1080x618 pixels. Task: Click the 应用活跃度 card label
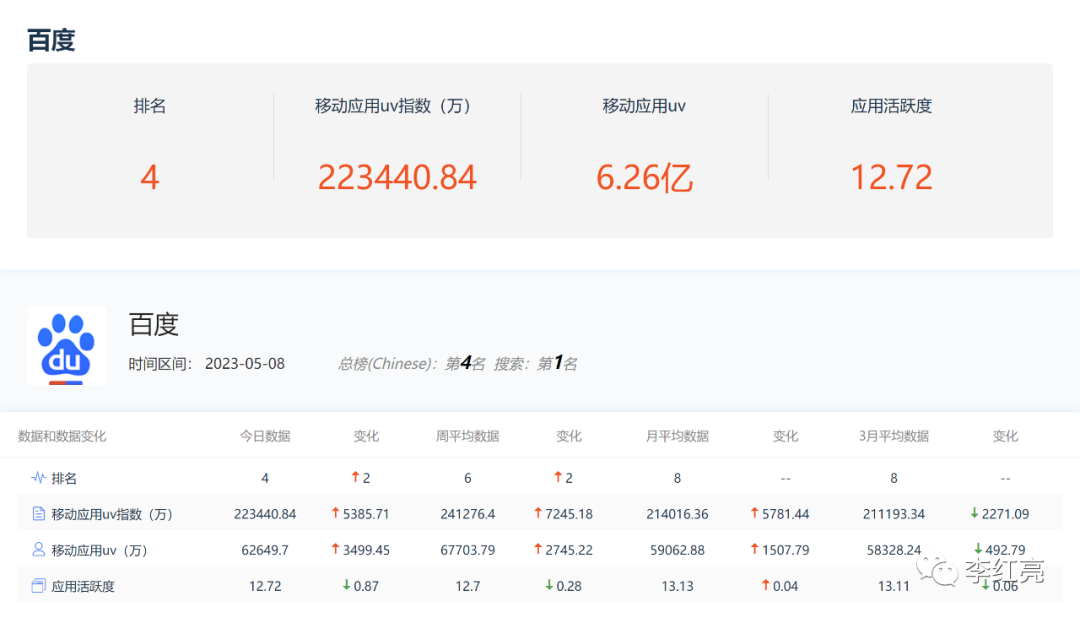tap(891, 106)
